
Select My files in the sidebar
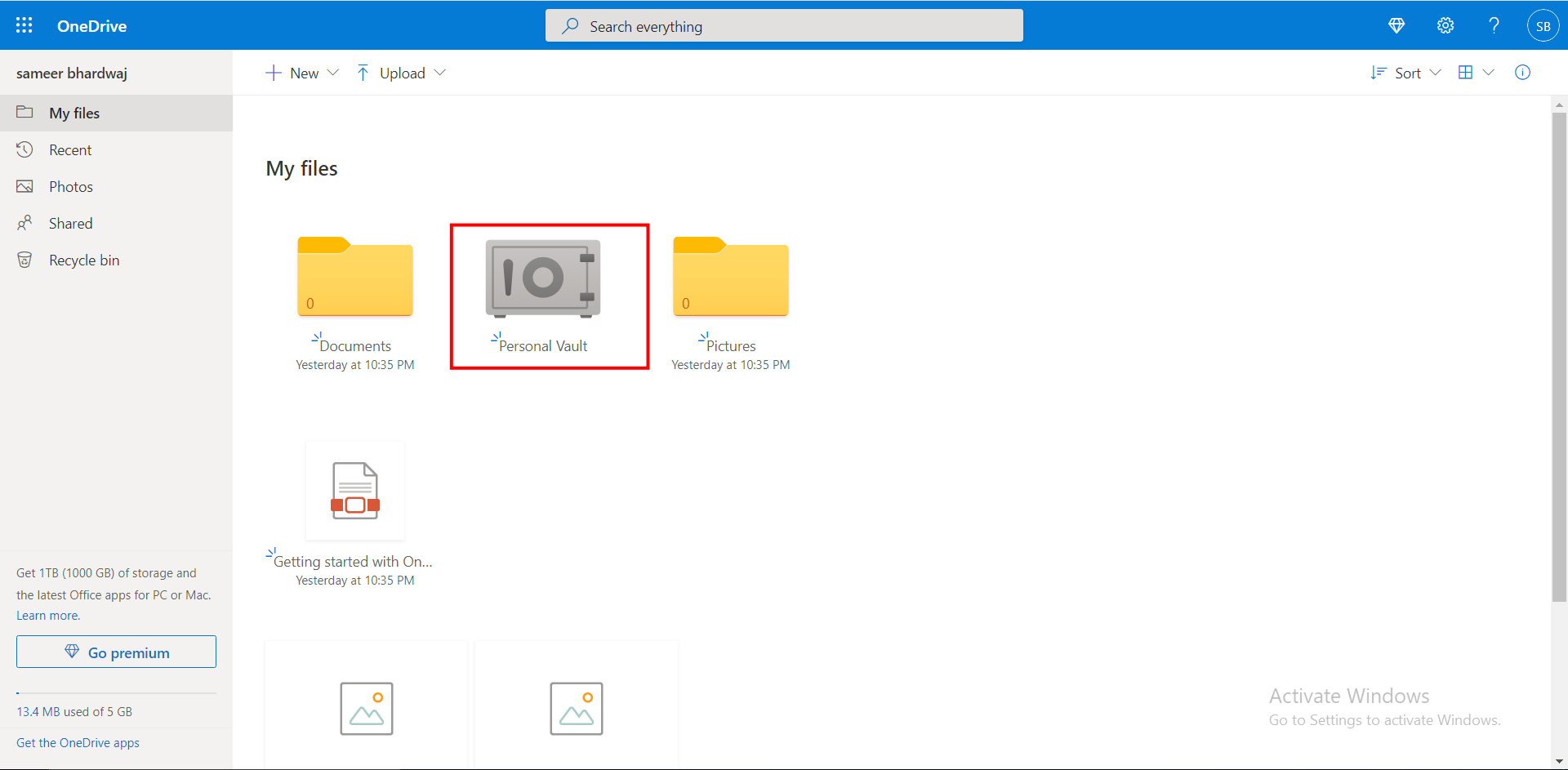pyautogui.click(x=116, y=113)
